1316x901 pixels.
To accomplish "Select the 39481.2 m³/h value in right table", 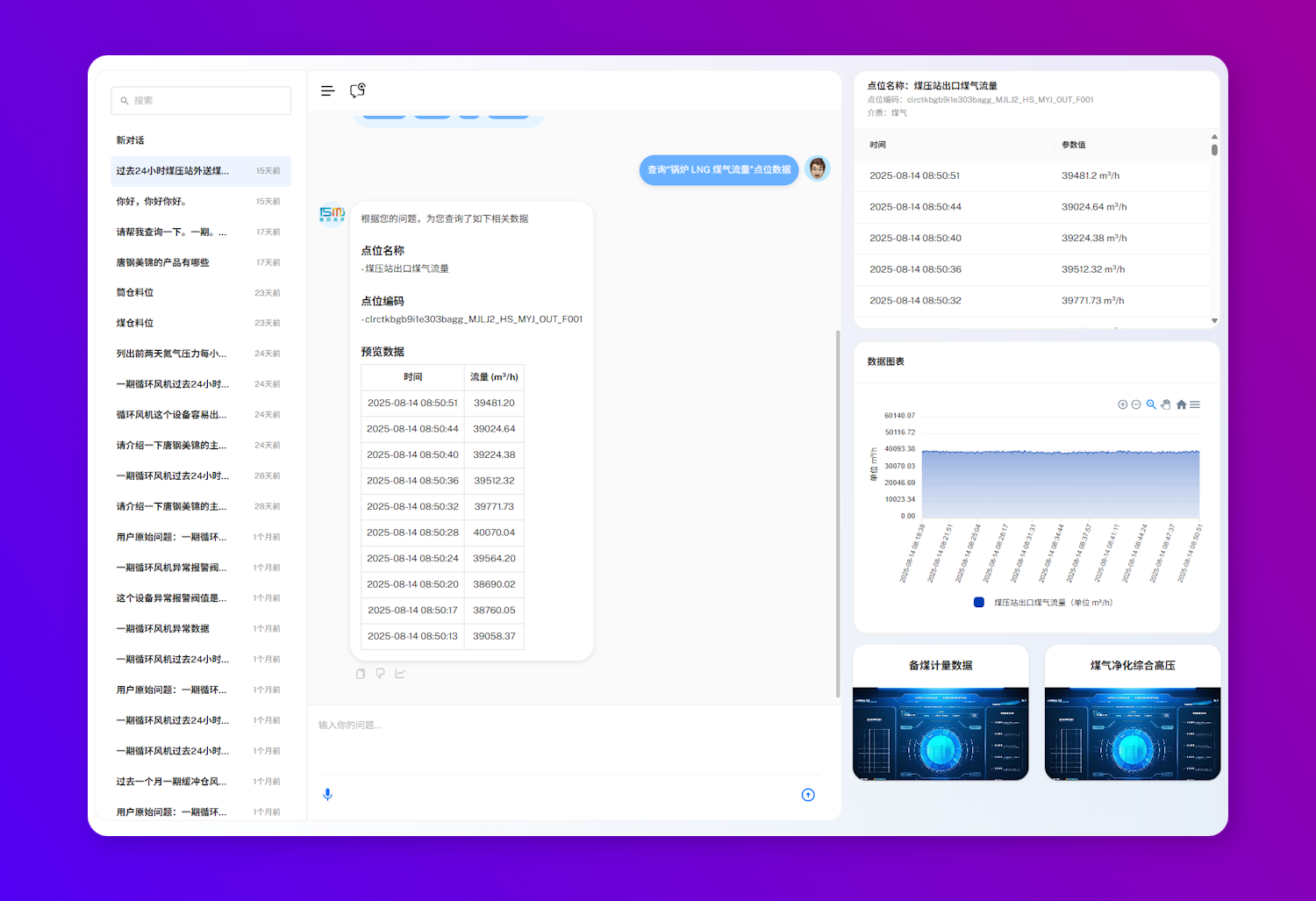I will click(1091, 175).
